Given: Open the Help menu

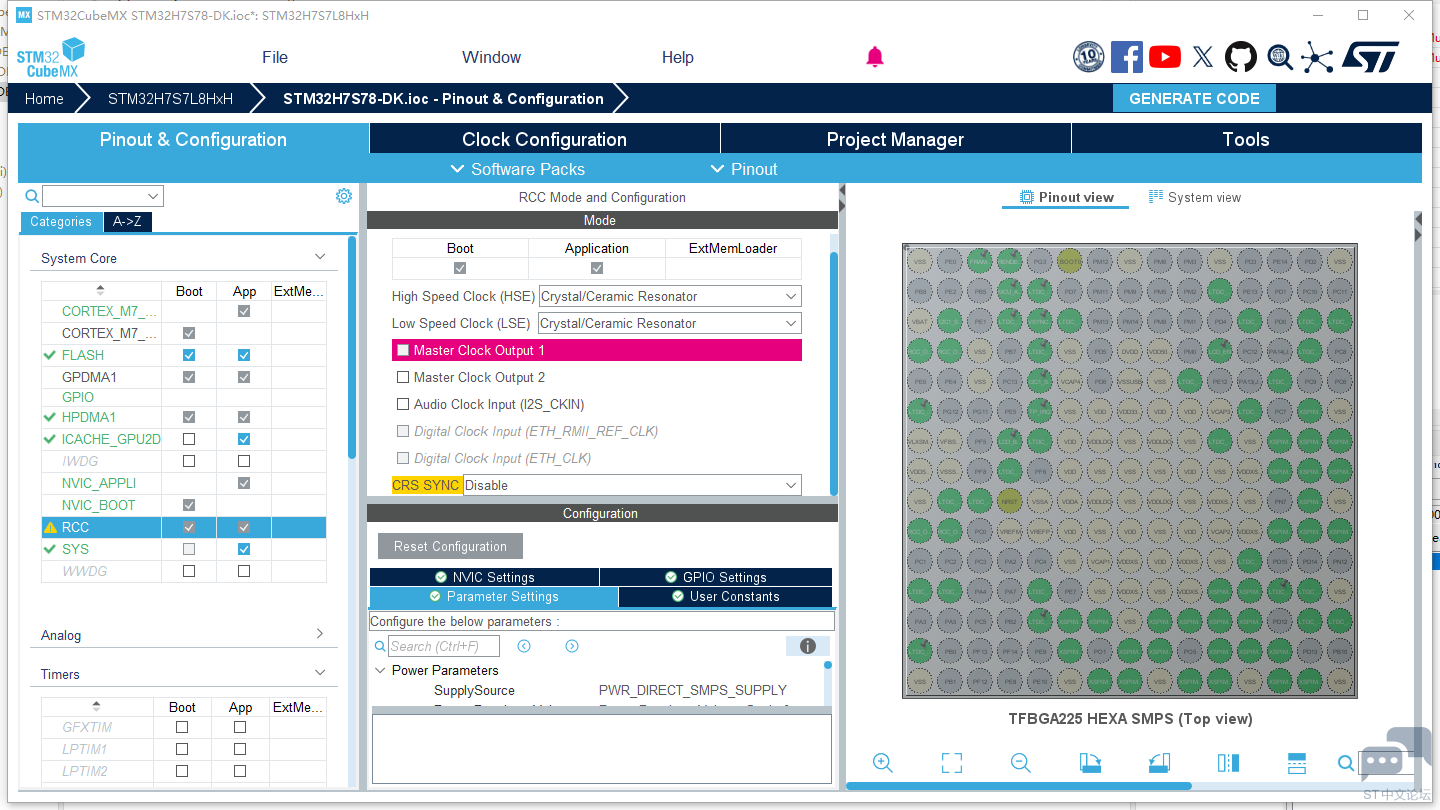Looking at the screenshot, I should (x=677, y=57).
